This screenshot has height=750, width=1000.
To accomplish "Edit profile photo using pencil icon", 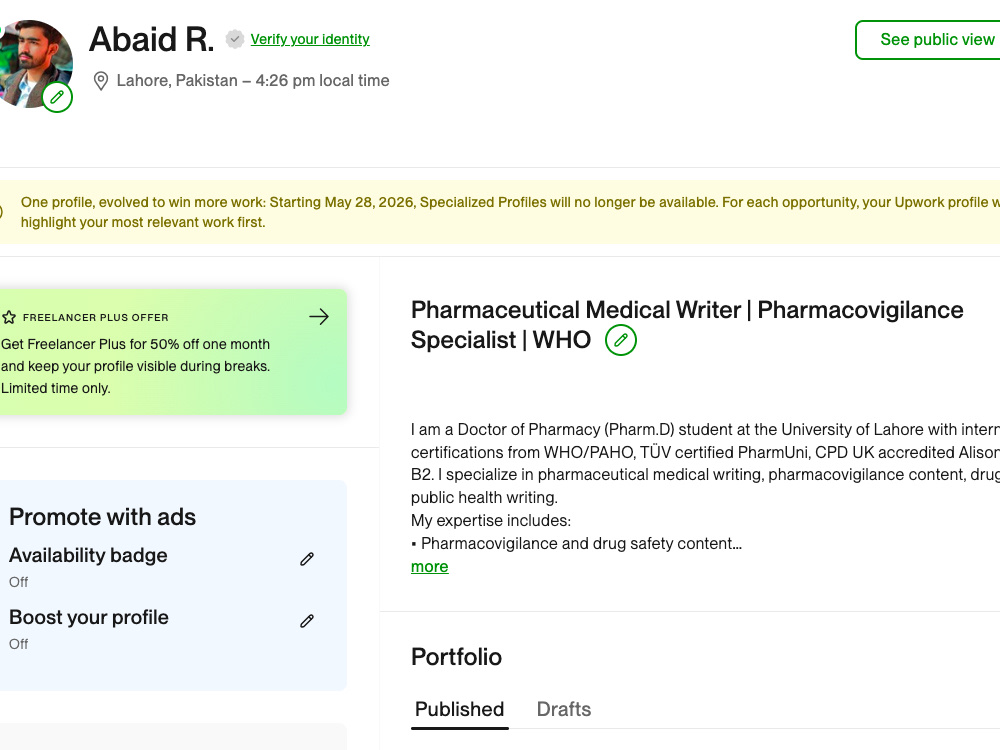I will tap(57, 97).
